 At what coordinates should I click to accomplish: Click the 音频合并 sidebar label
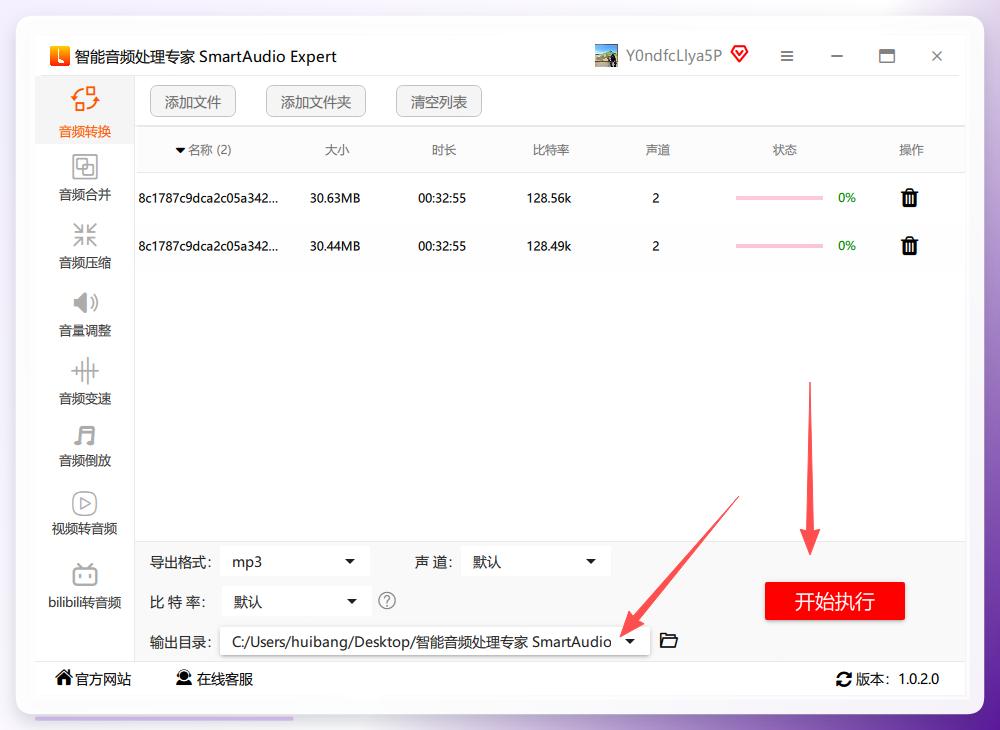85,194
